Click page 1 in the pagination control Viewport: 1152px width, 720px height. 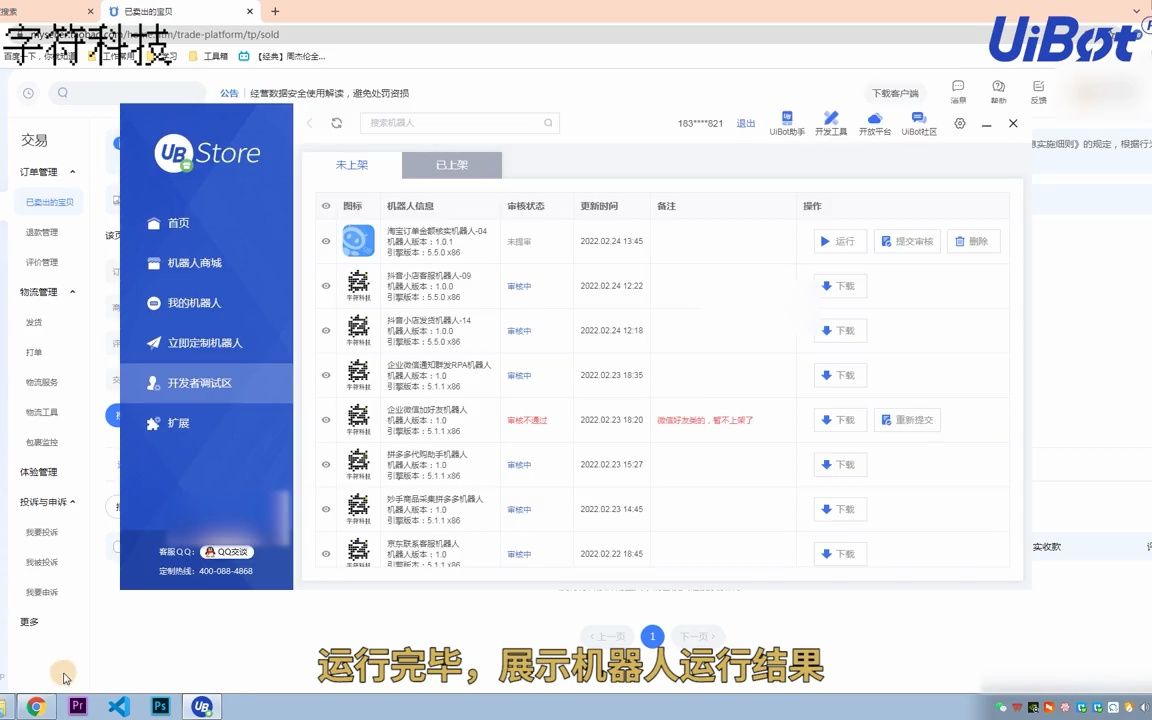point(652,636)
